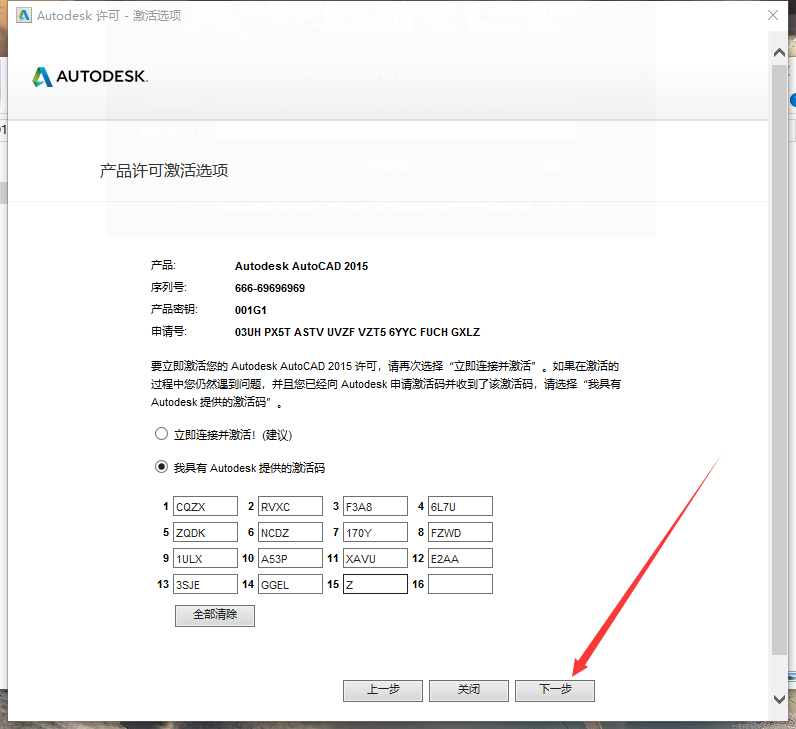The height and width of the screenshot is (729, 796).
Task: Click the Autodesk icon in the title bar
Action: coord(24,15)
